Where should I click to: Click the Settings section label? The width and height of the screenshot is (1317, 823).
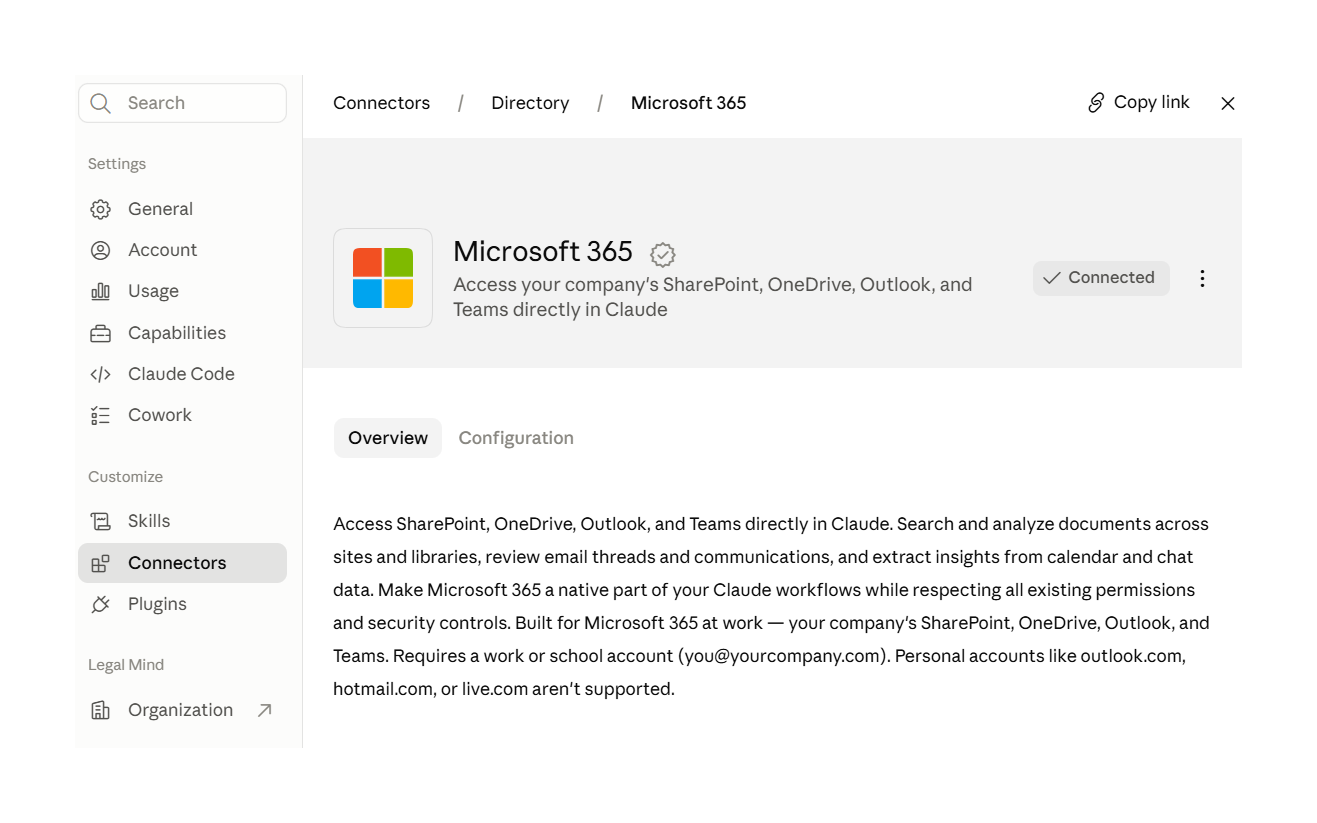coord(117,164)
